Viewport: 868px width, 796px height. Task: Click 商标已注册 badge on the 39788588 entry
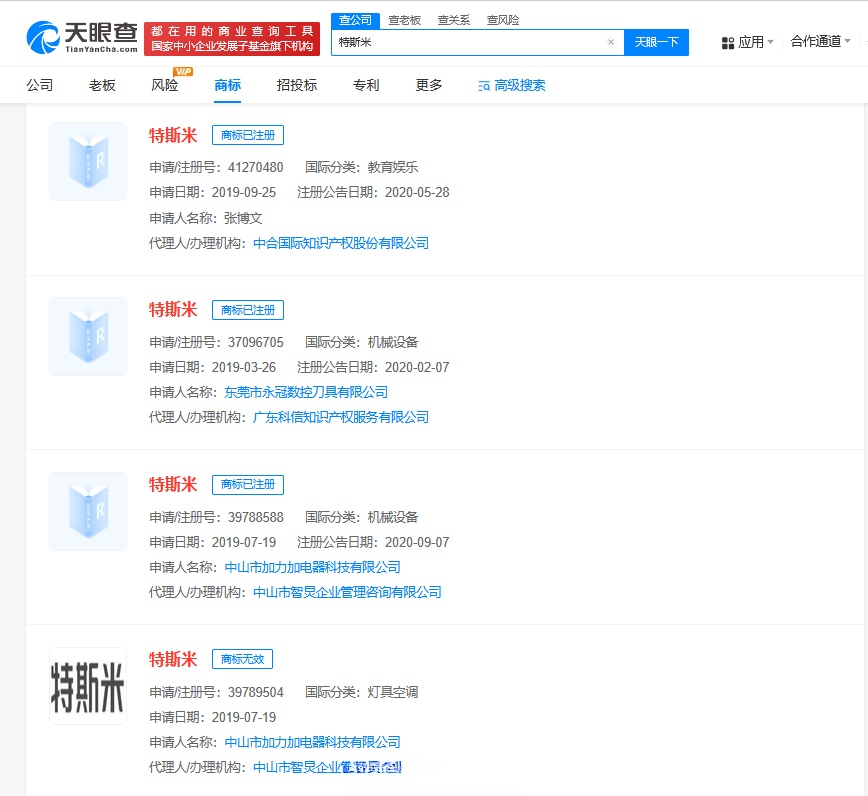point(248,485)
